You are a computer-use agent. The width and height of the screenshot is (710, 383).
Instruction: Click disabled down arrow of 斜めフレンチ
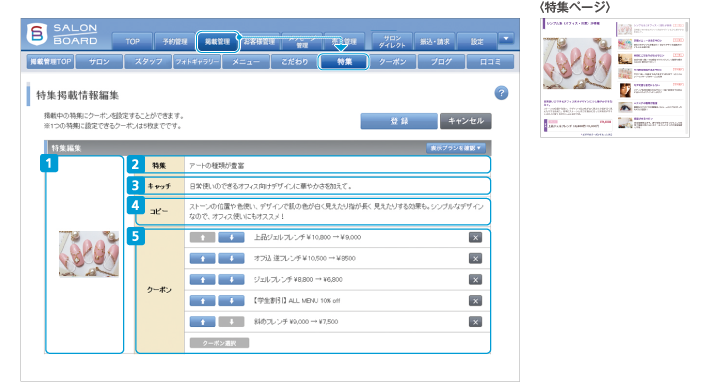coord(231,322)
